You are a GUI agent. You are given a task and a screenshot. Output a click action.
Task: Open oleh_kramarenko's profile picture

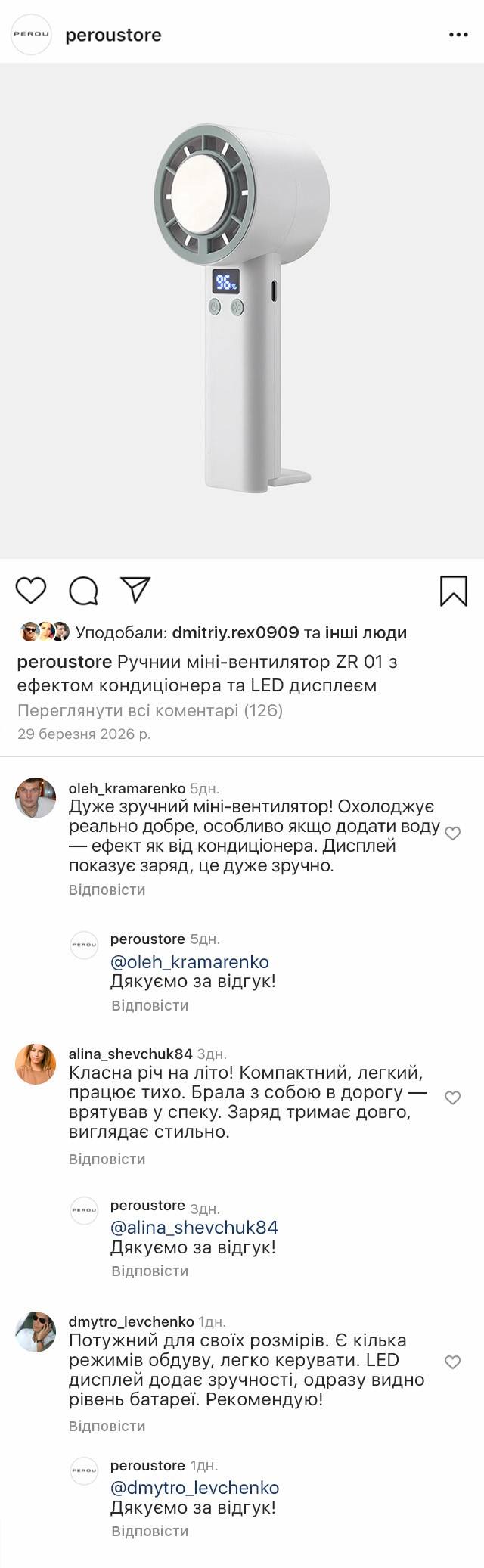[x=36, y=798]
